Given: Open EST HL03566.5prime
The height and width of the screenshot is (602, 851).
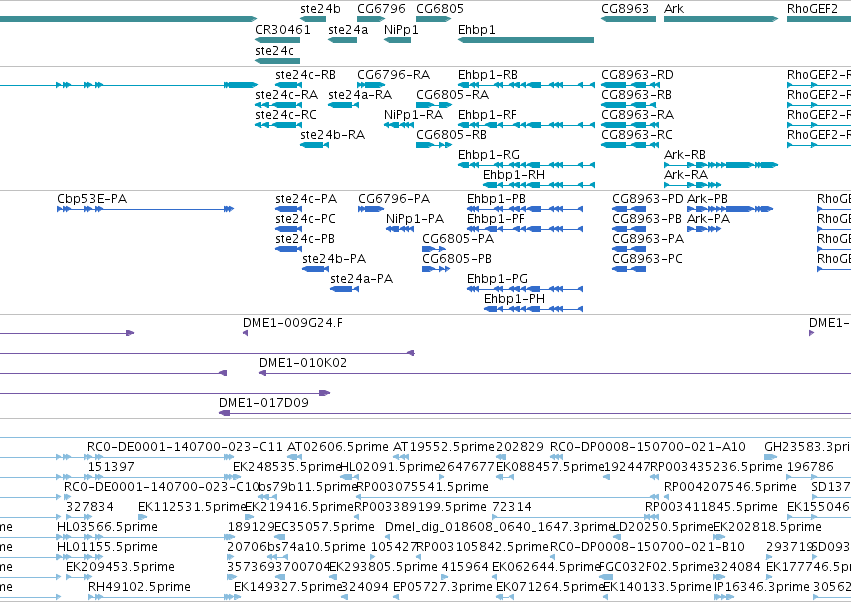Looking at the screenshot, I should click(x=107, y=527).
